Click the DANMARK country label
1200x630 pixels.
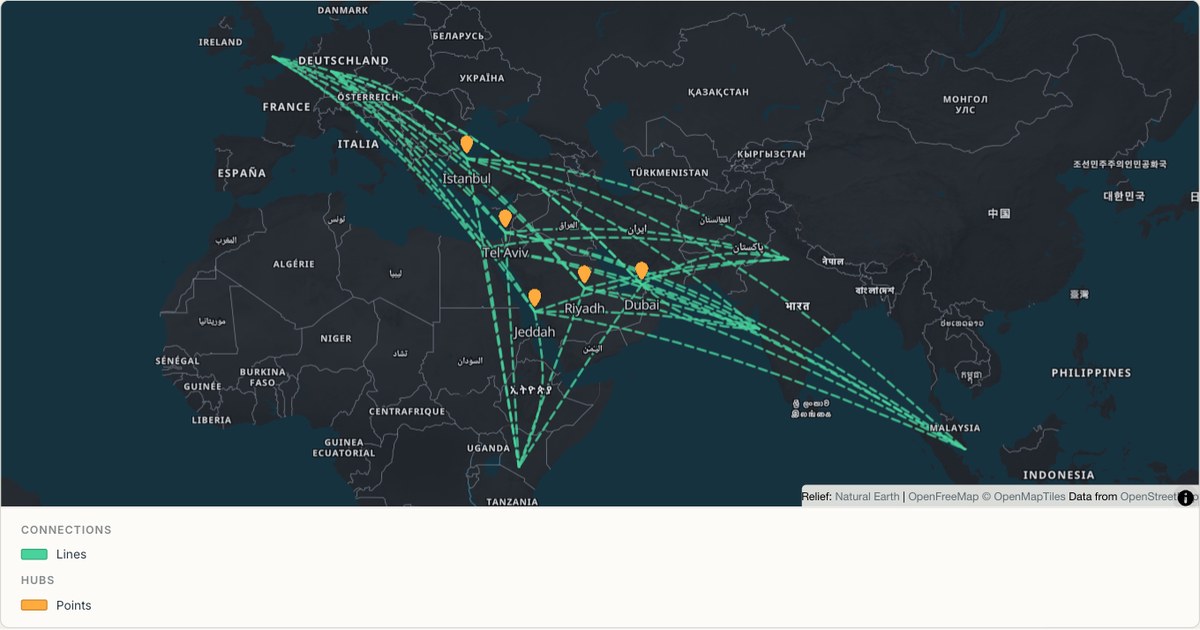tap(343, 10)
